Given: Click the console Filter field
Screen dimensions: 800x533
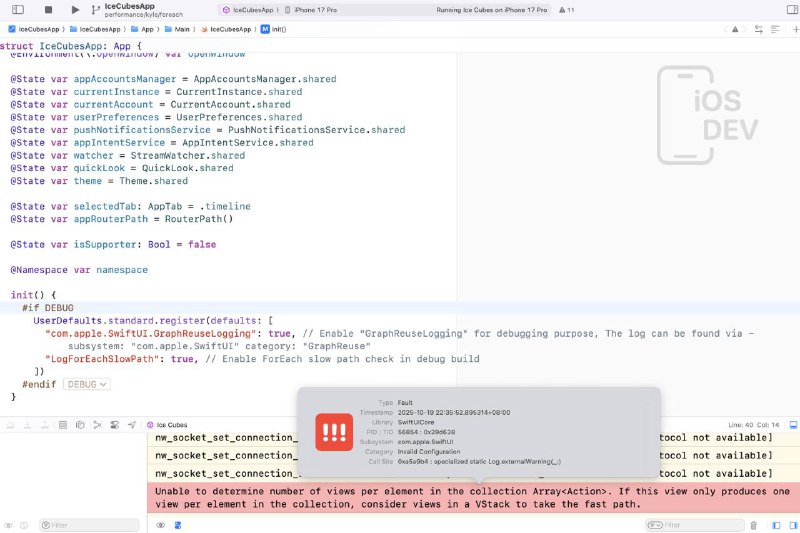Looking at the screenshot, I should click(x=702, y=525).
